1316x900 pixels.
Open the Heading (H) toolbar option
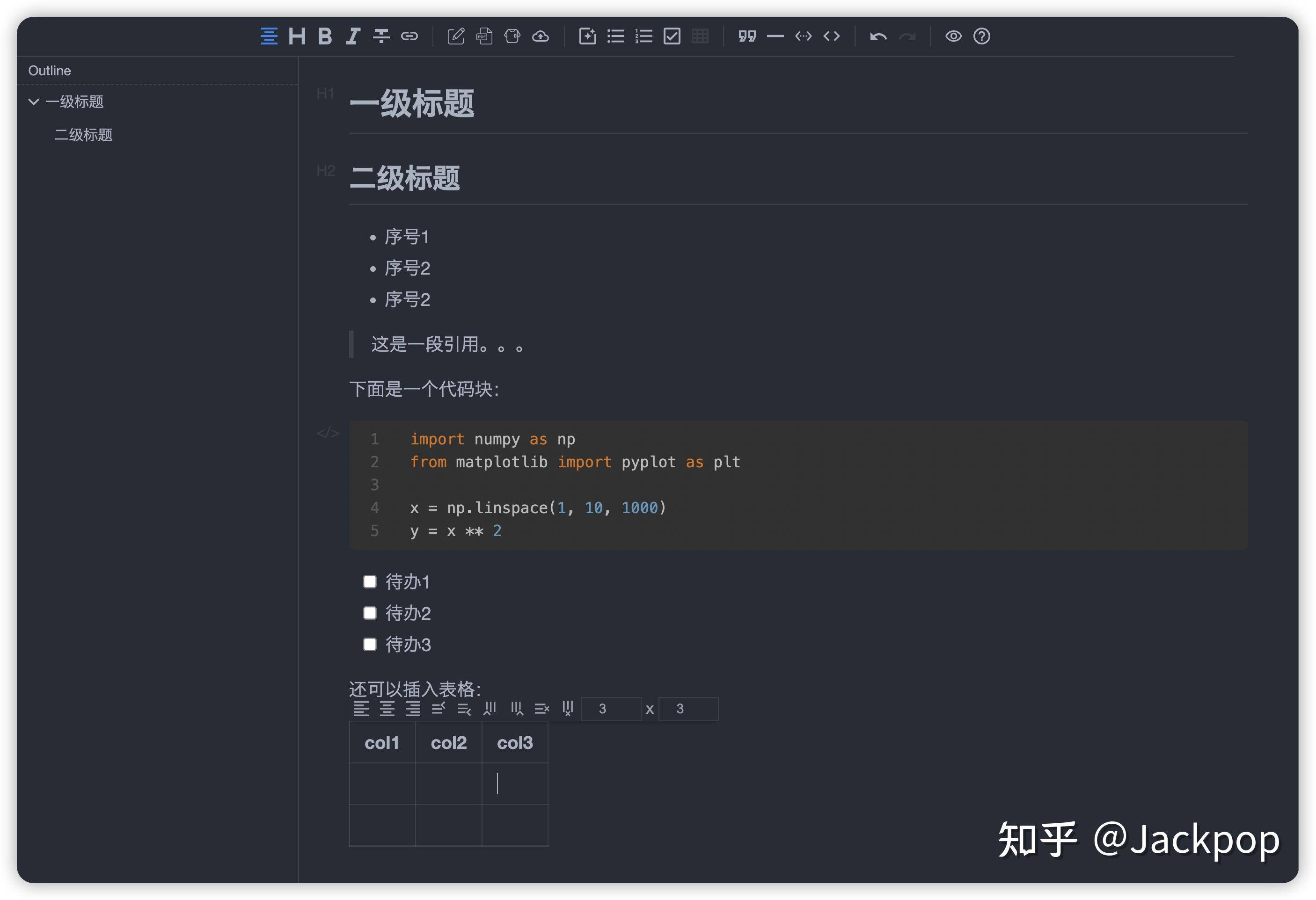[297, 36]
